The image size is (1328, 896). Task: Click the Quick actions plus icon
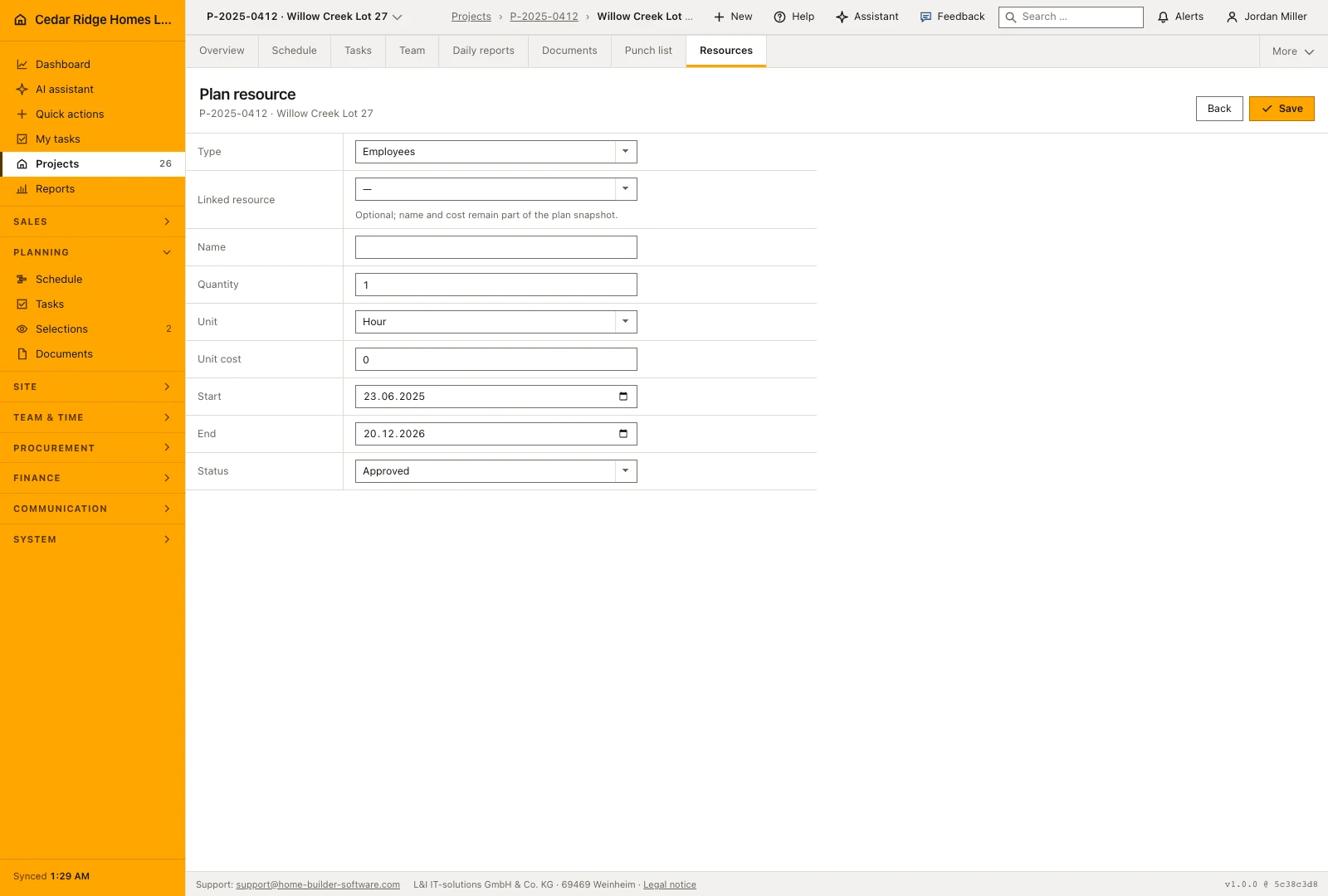tap(22, 114)
